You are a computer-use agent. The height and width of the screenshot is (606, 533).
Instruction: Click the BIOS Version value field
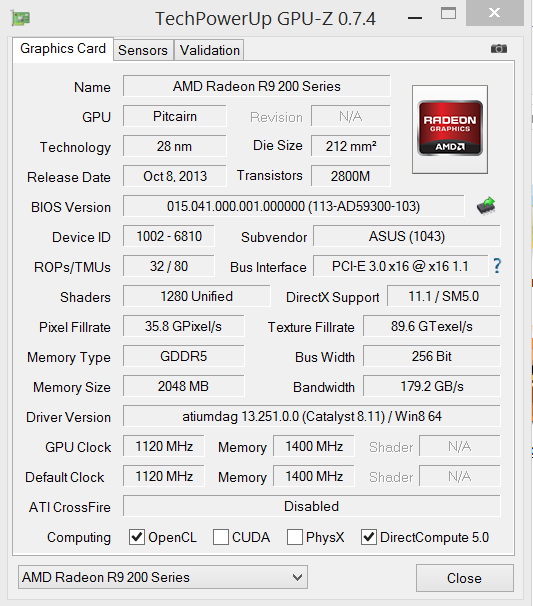coord(293,206)
